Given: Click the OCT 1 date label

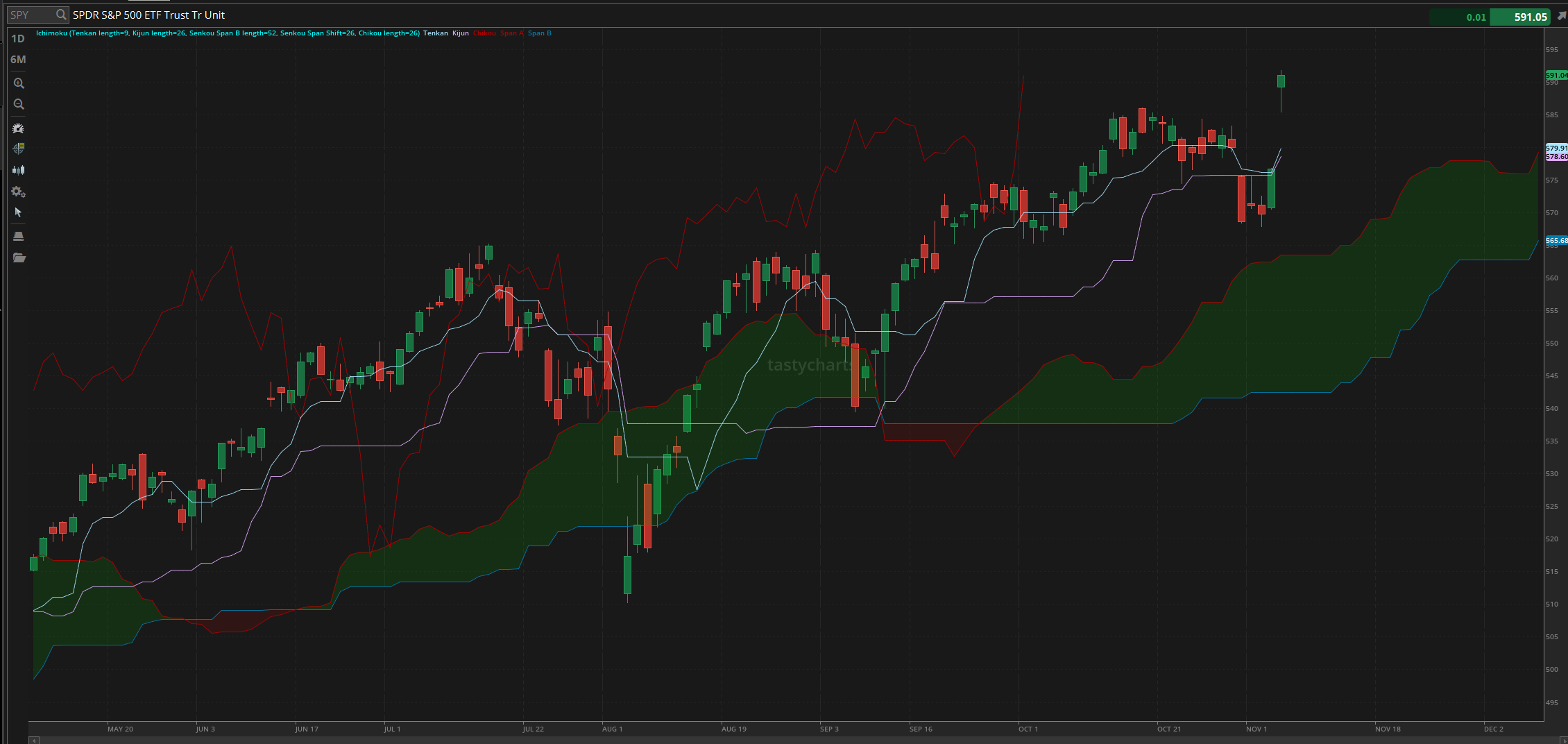Looking at the screenshot, I should tap(1028, 729).
